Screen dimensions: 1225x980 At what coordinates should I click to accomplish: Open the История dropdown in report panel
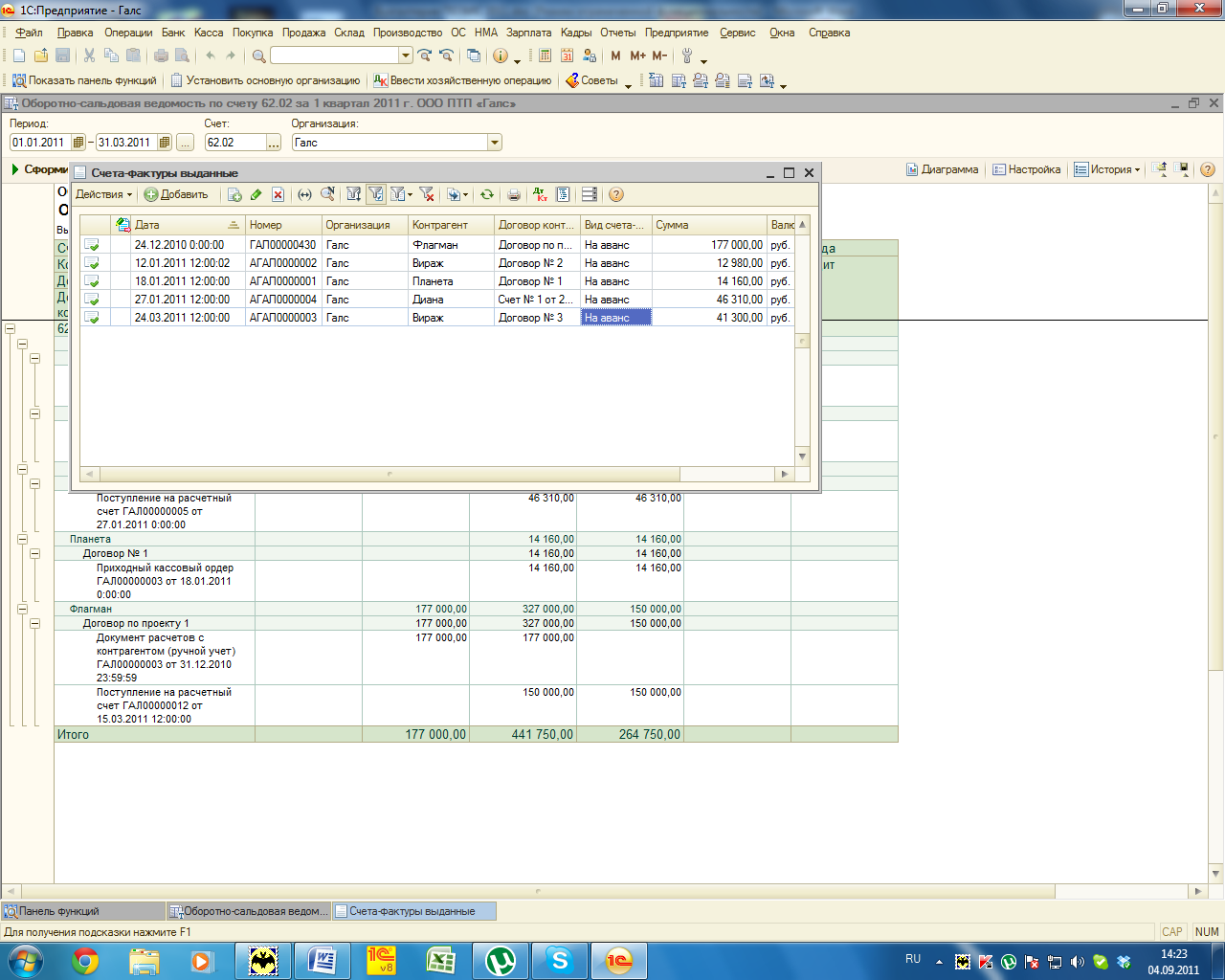[x=1107, y=169]
